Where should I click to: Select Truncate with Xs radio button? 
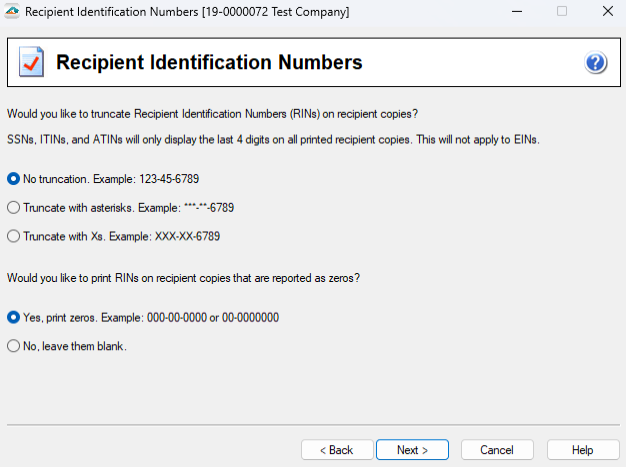(x=13, y=237)
